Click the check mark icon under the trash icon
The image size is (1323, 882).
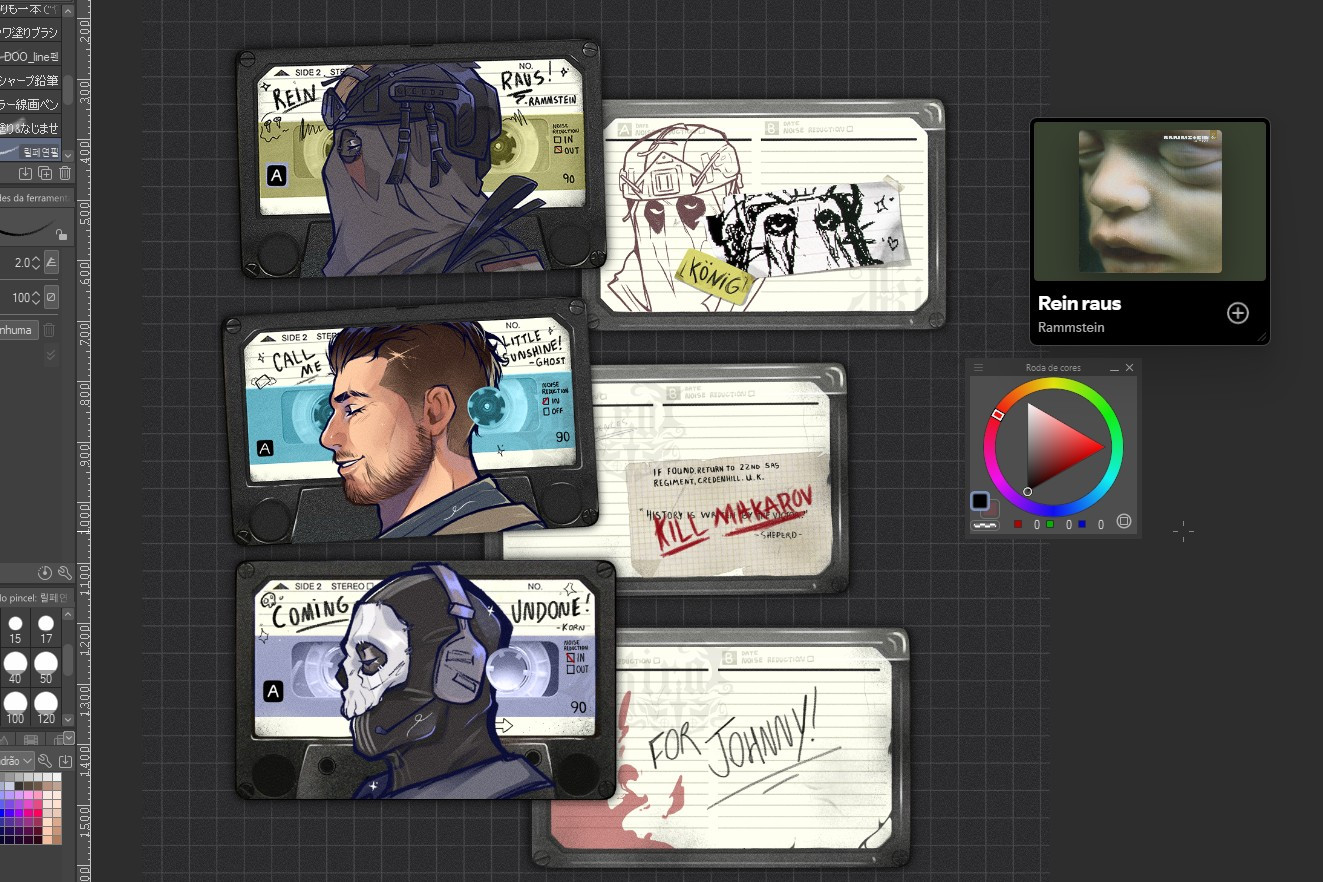click(51, 355)
